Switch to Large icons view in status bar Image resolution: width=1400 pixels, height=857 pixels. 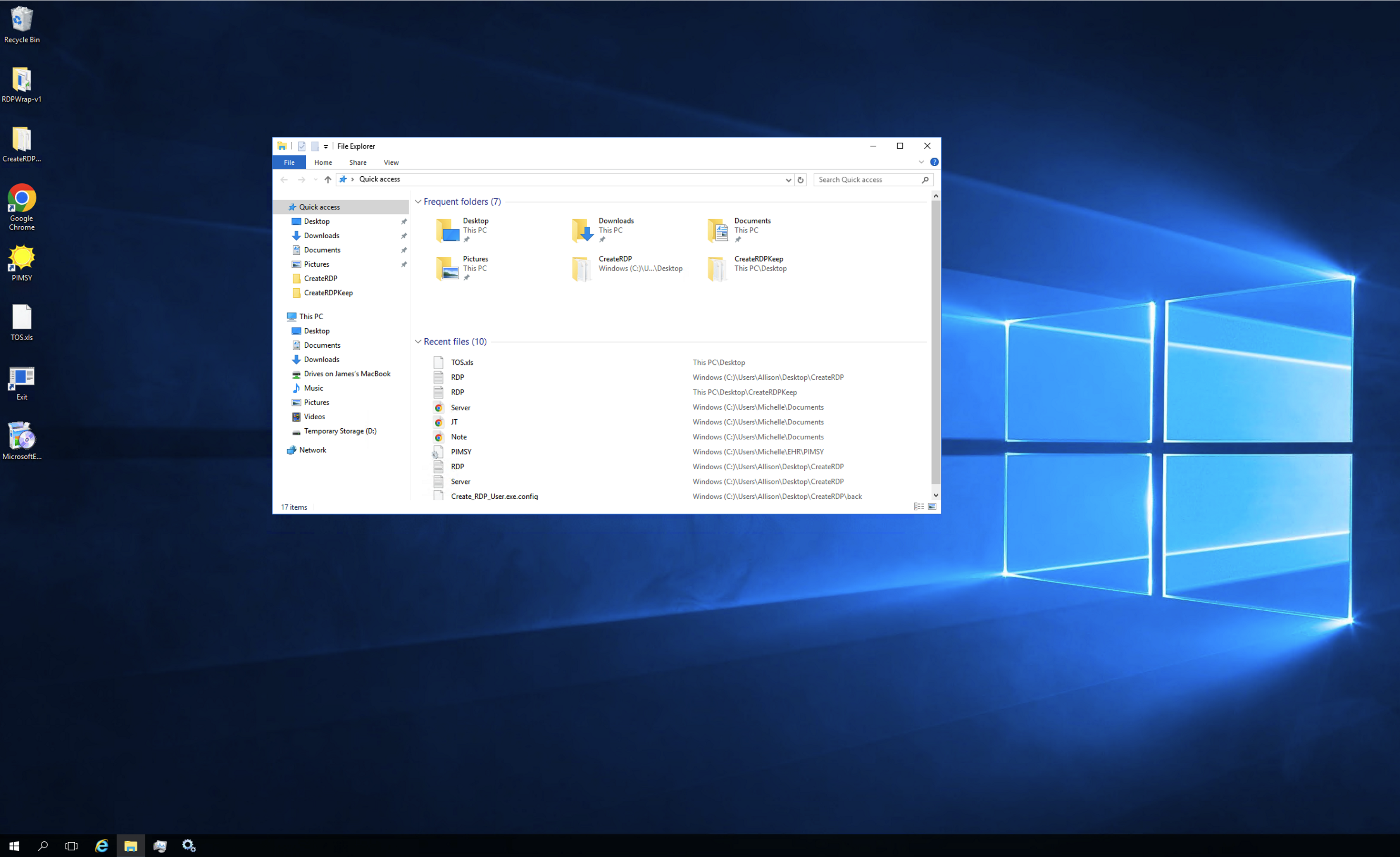click(x=932, y=506)
